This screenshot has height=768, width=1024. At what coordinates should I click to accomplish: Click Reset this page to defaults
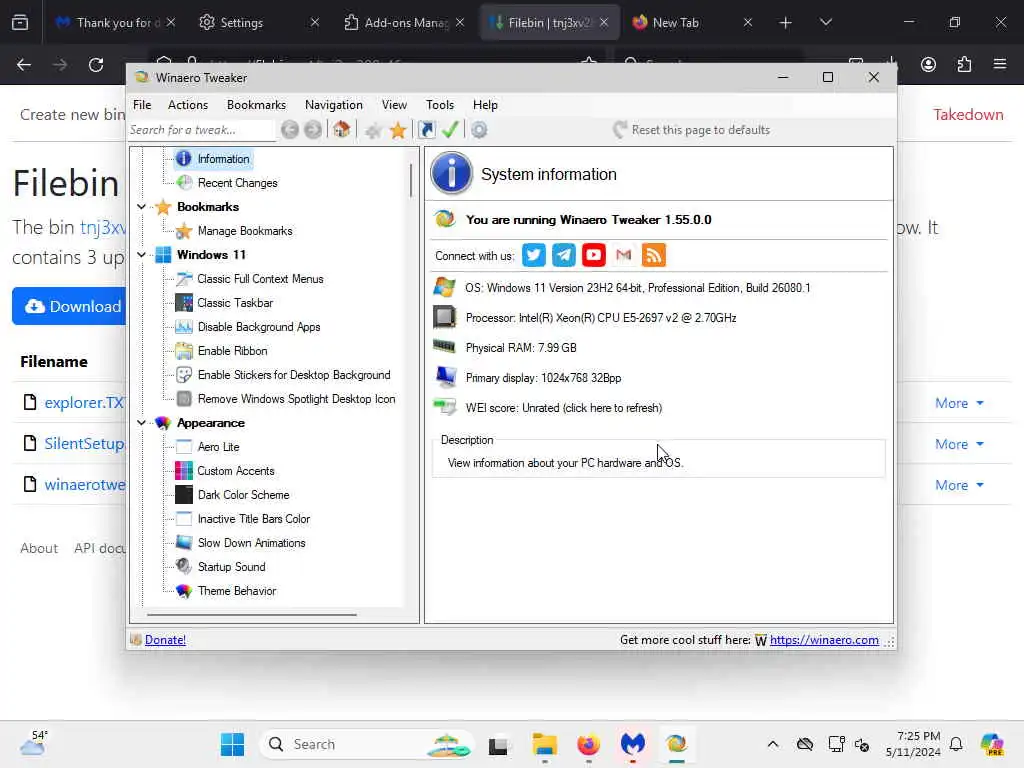[692, 130]
